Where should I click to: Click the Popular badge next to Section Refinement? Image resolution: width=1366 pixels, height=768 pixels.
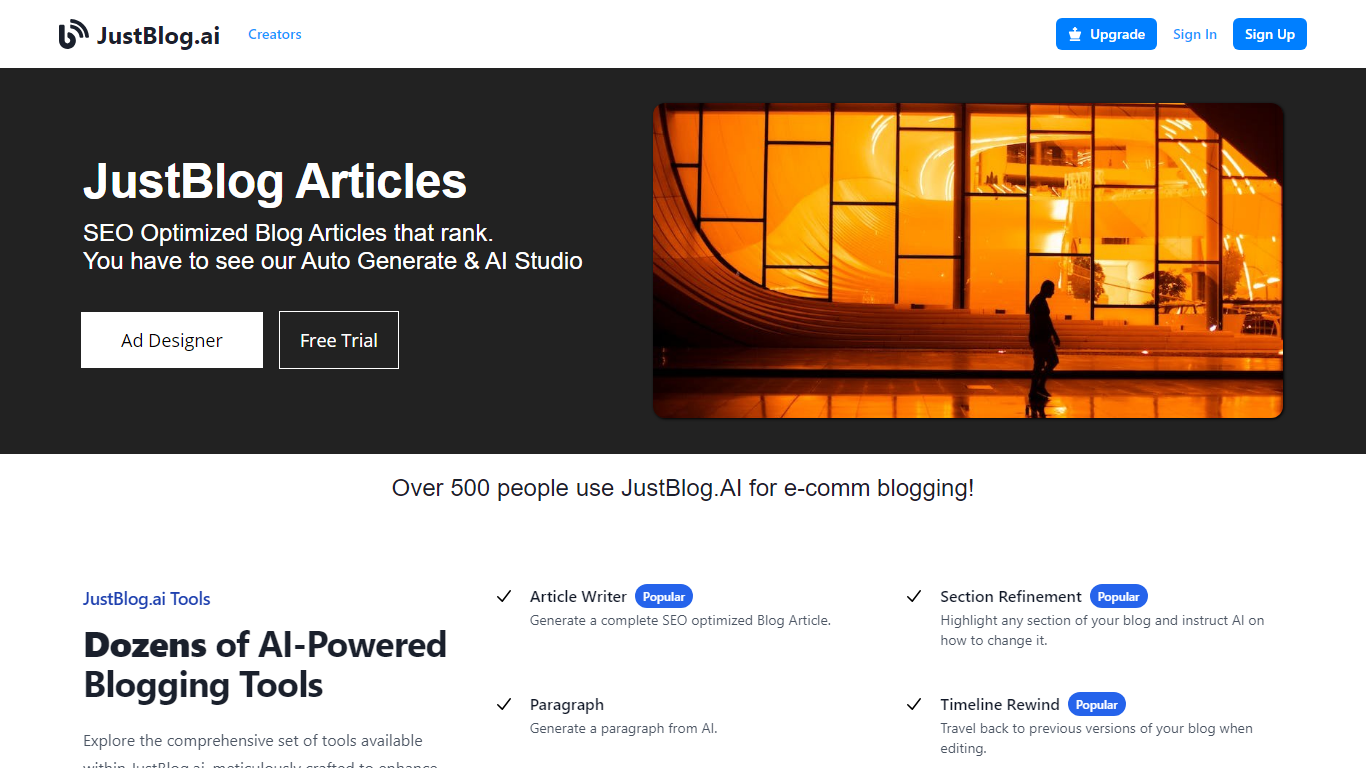coord(1118,597)
